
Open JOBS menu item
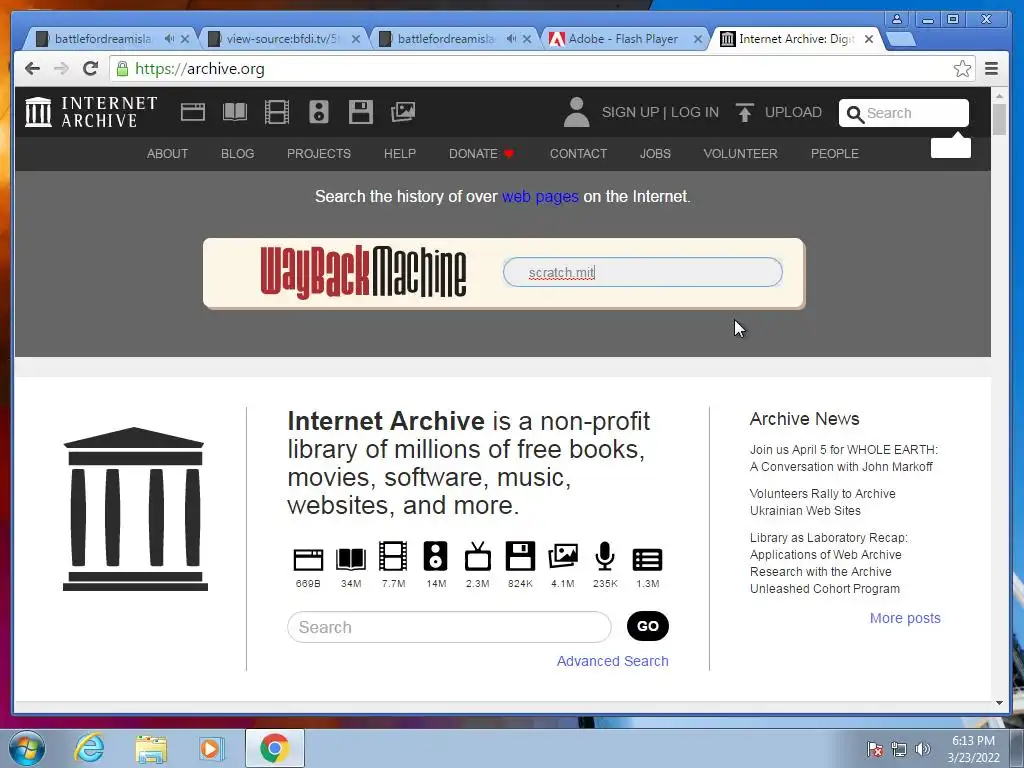coord(655,153)
